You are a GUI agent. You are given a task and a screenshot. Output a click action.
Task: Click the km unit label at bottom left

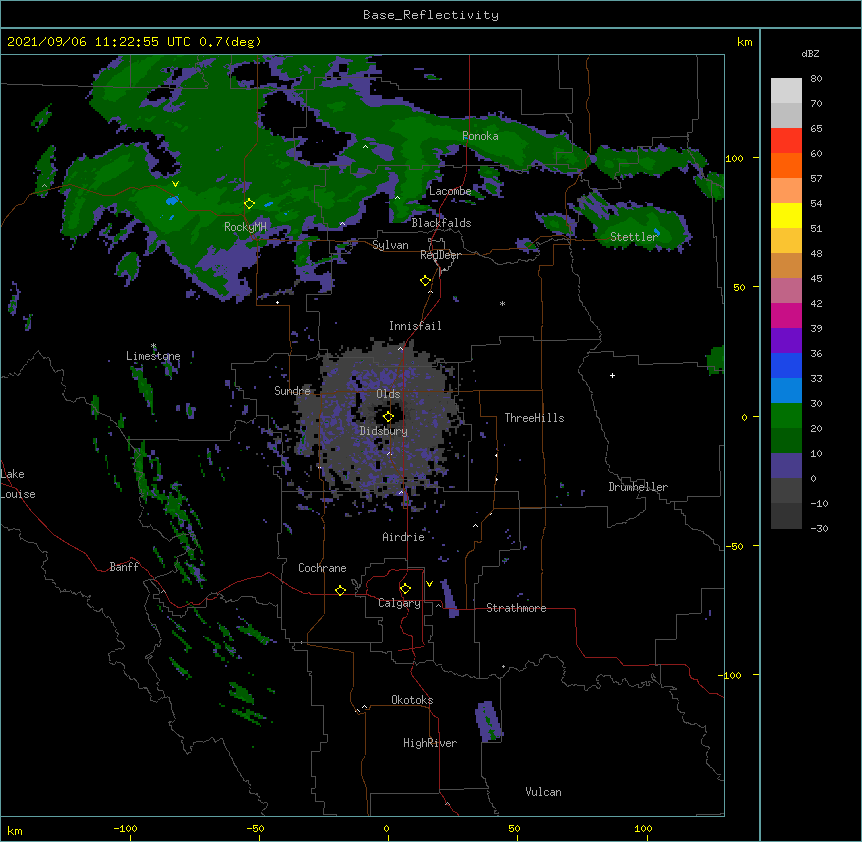point(15,830)
